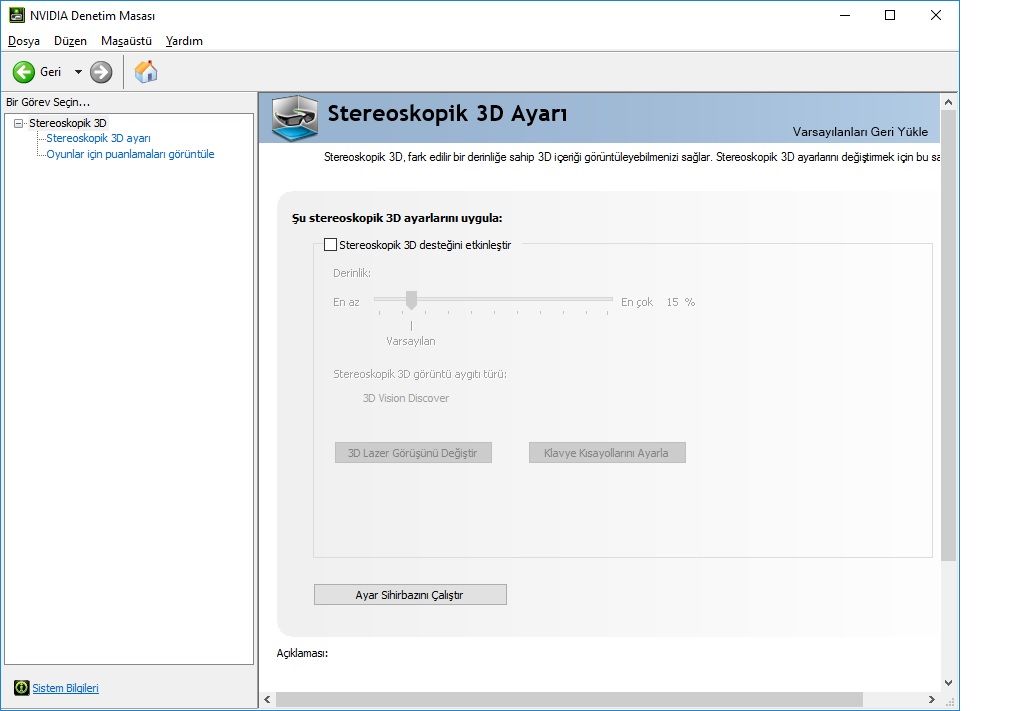1032x711 pixels.
Task: Open the Yardım menu
Action: point(184,41)
